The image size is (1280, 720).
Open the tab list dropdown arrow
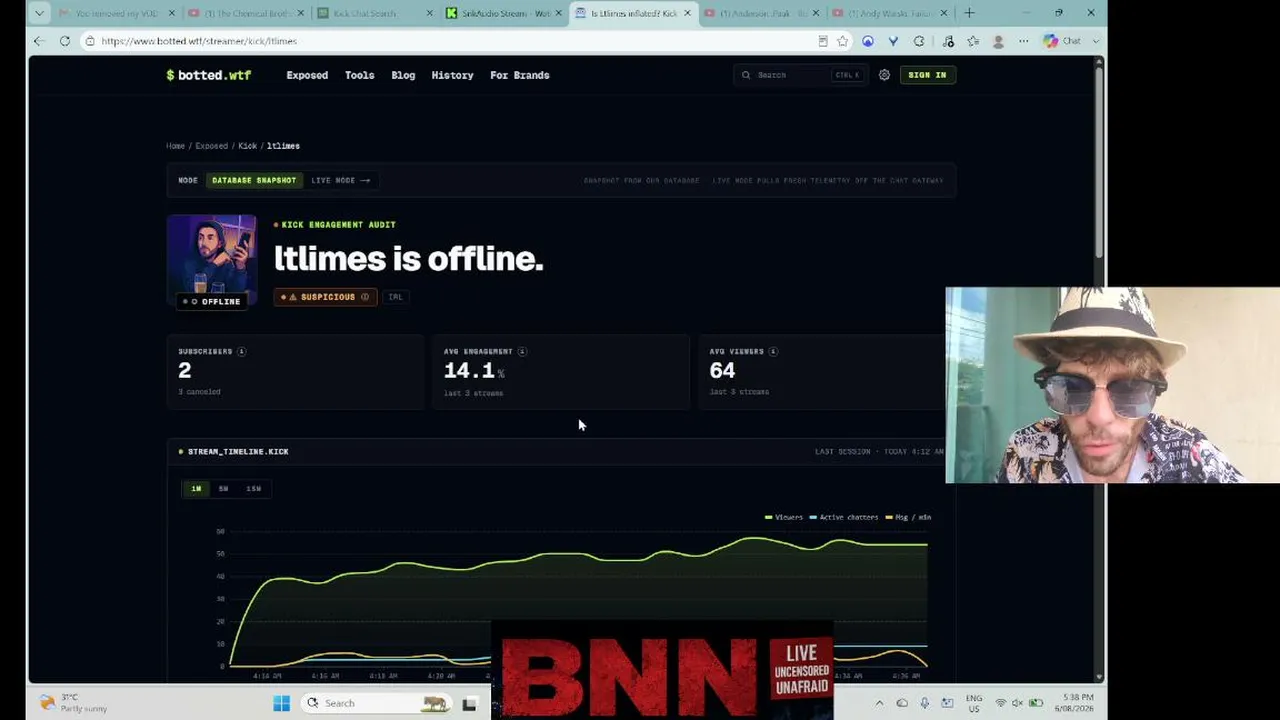click(x=38, y=13)
